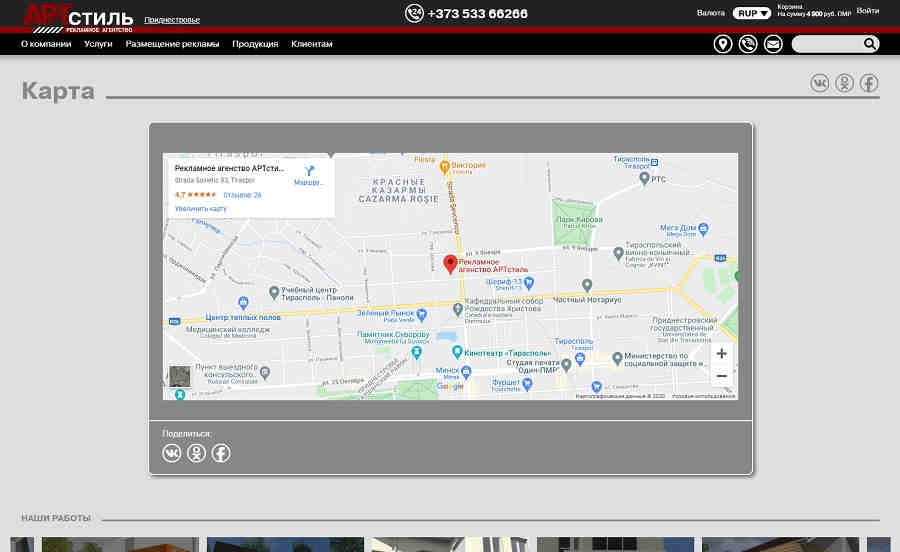
Task: Share via Facebook icon under the map
Action: (x=220, y=453)
